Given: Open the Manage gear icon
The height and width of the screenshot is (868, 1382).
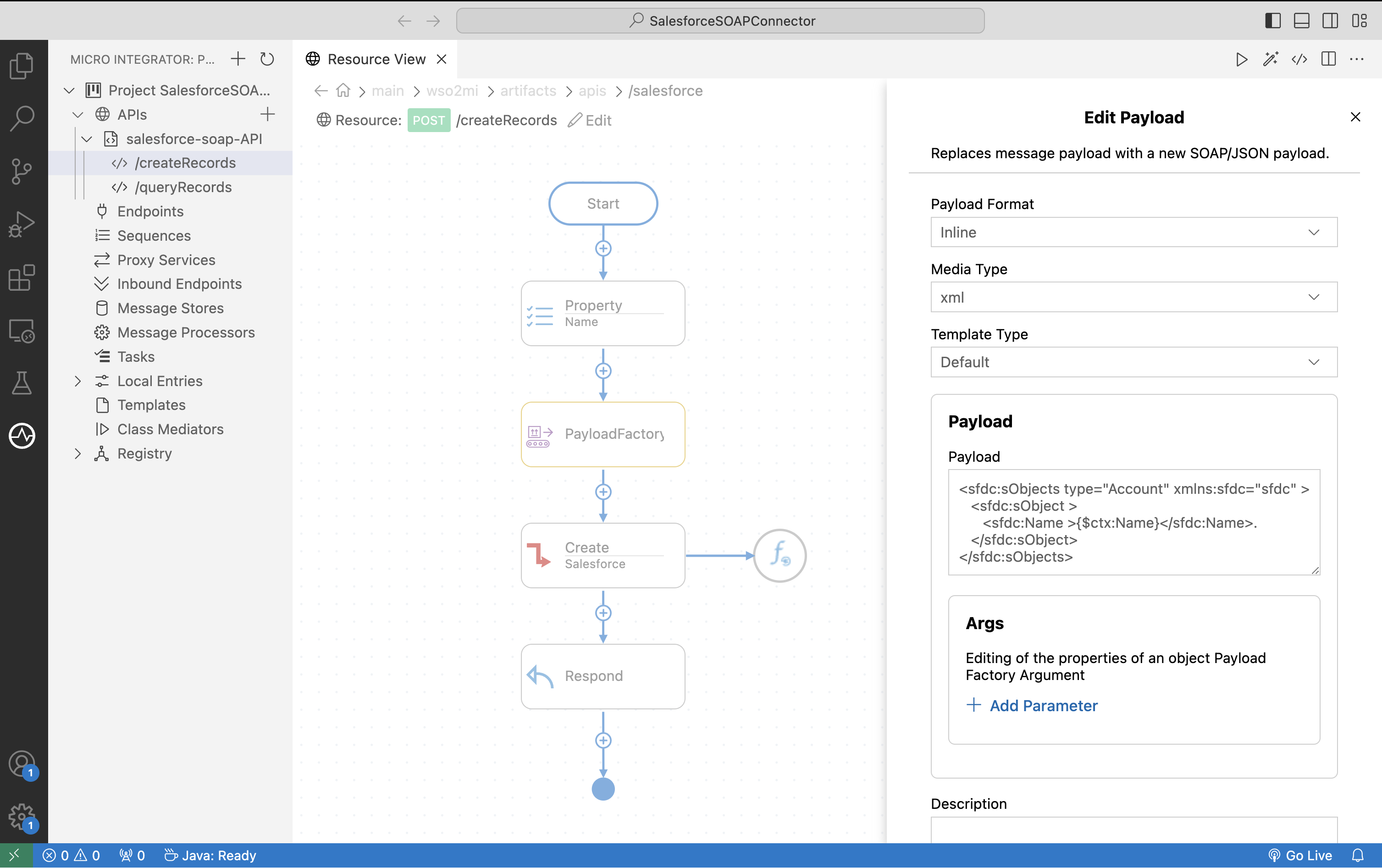Looking at the screenshot, I should [22, 817].
